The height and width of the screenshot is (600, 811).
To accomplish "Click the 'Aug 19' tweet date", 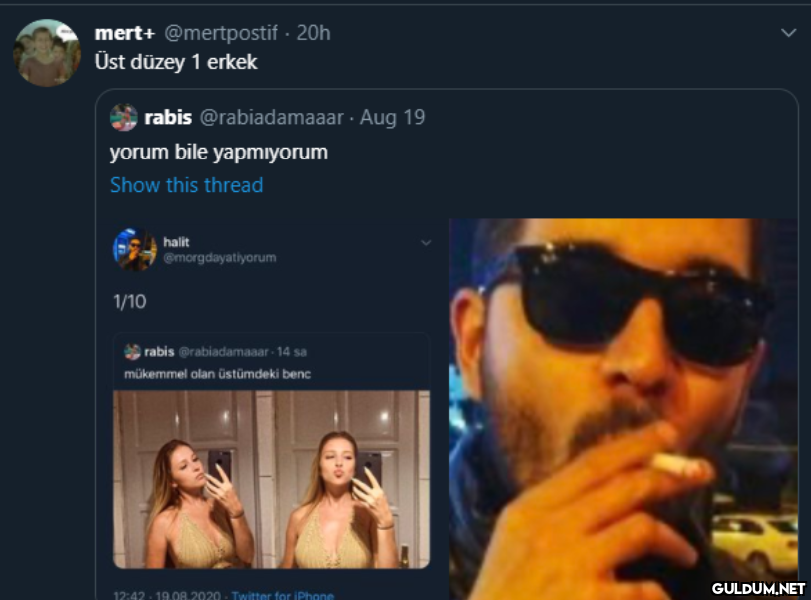I will click(x=393, y=117).
